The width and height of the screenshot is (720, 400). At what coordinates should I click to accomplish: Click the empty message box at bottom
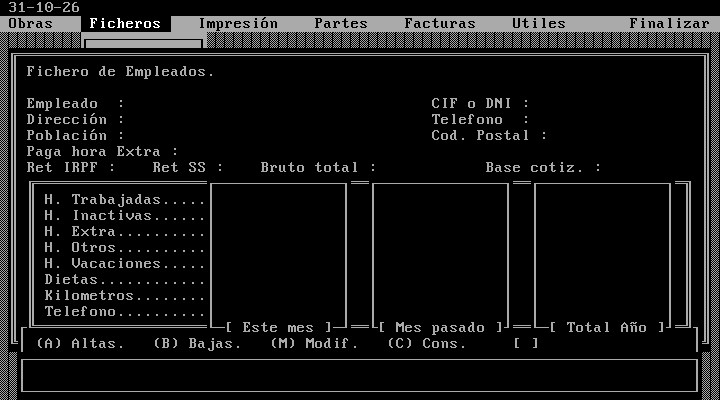[360, 376]
